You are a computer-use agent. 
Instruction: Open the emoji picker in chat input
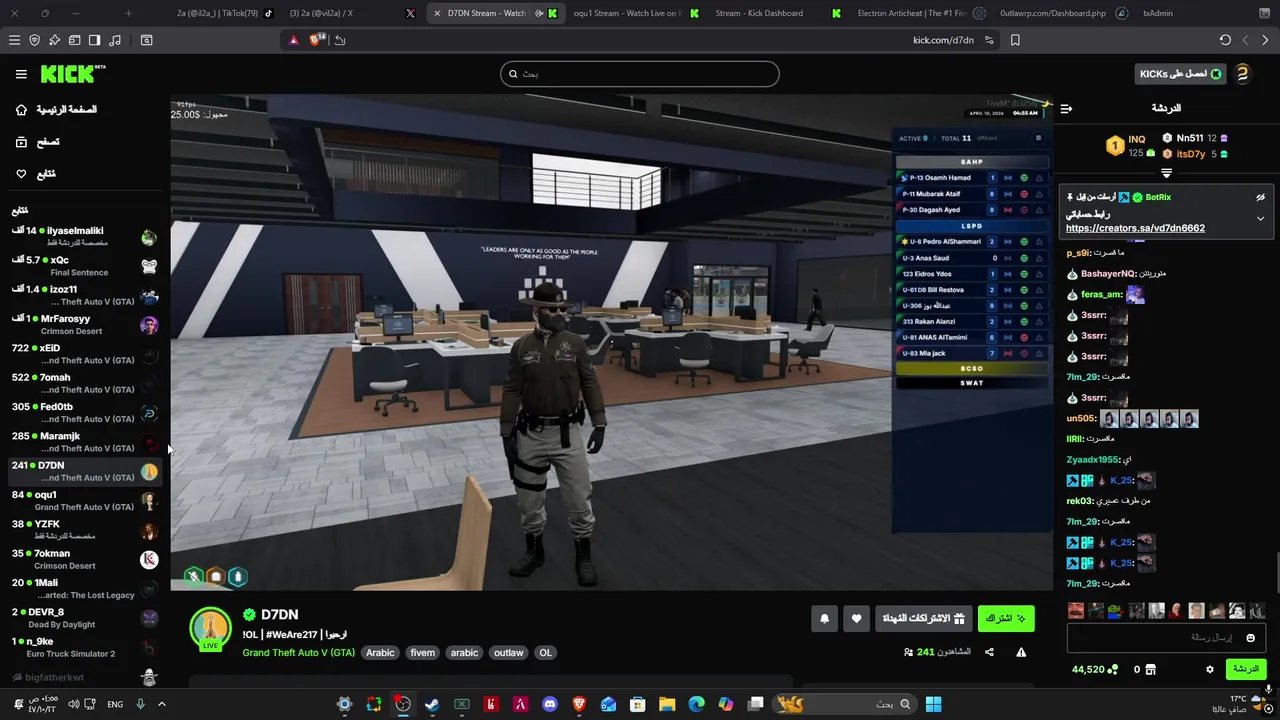1250,637
